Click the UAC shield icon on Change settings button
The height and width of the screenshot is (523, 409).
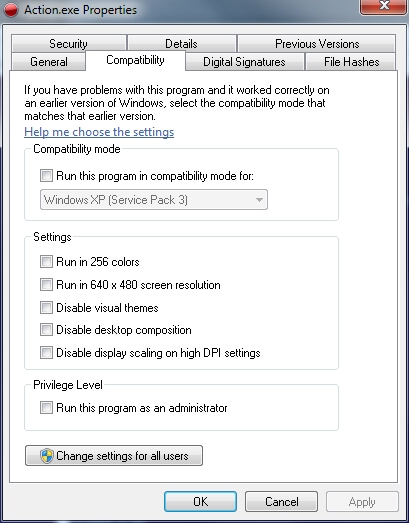(x=47, y=456)
